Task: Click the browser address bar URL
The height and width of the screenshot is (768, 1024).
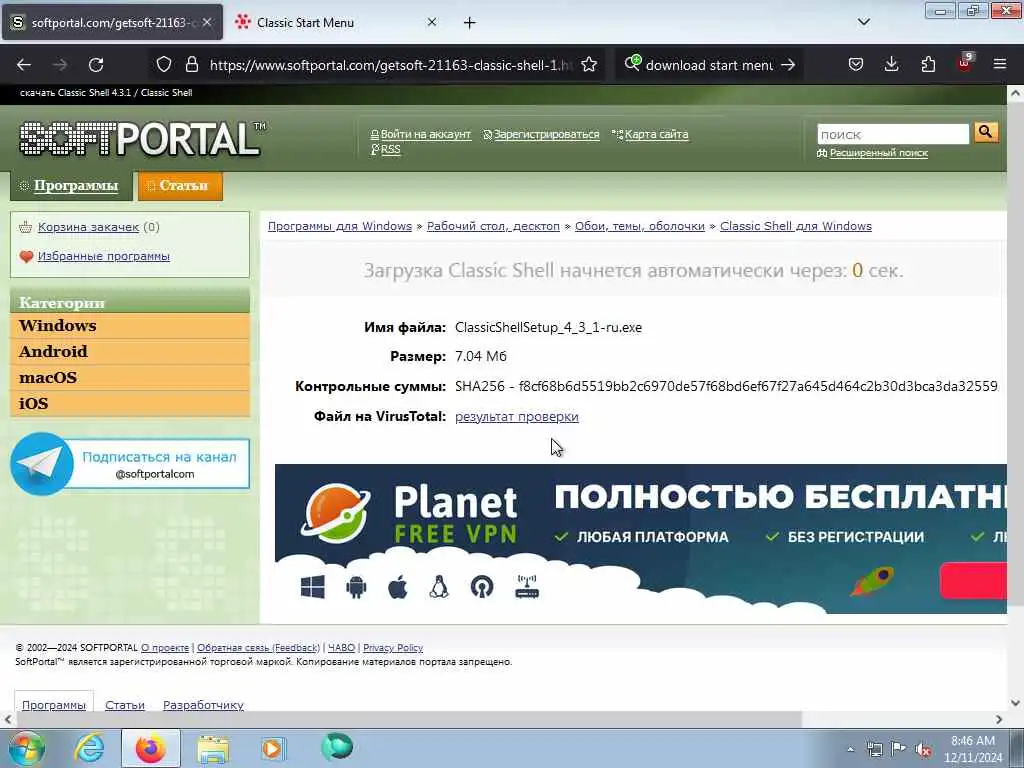Action: coord(391,65)
